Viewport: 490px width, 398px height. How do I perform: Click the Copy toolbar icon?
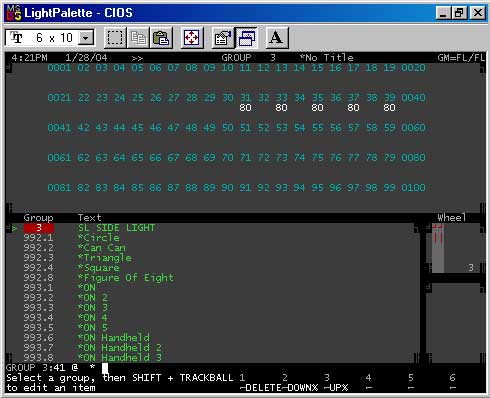pyautogui.click(x=138, y=38)
